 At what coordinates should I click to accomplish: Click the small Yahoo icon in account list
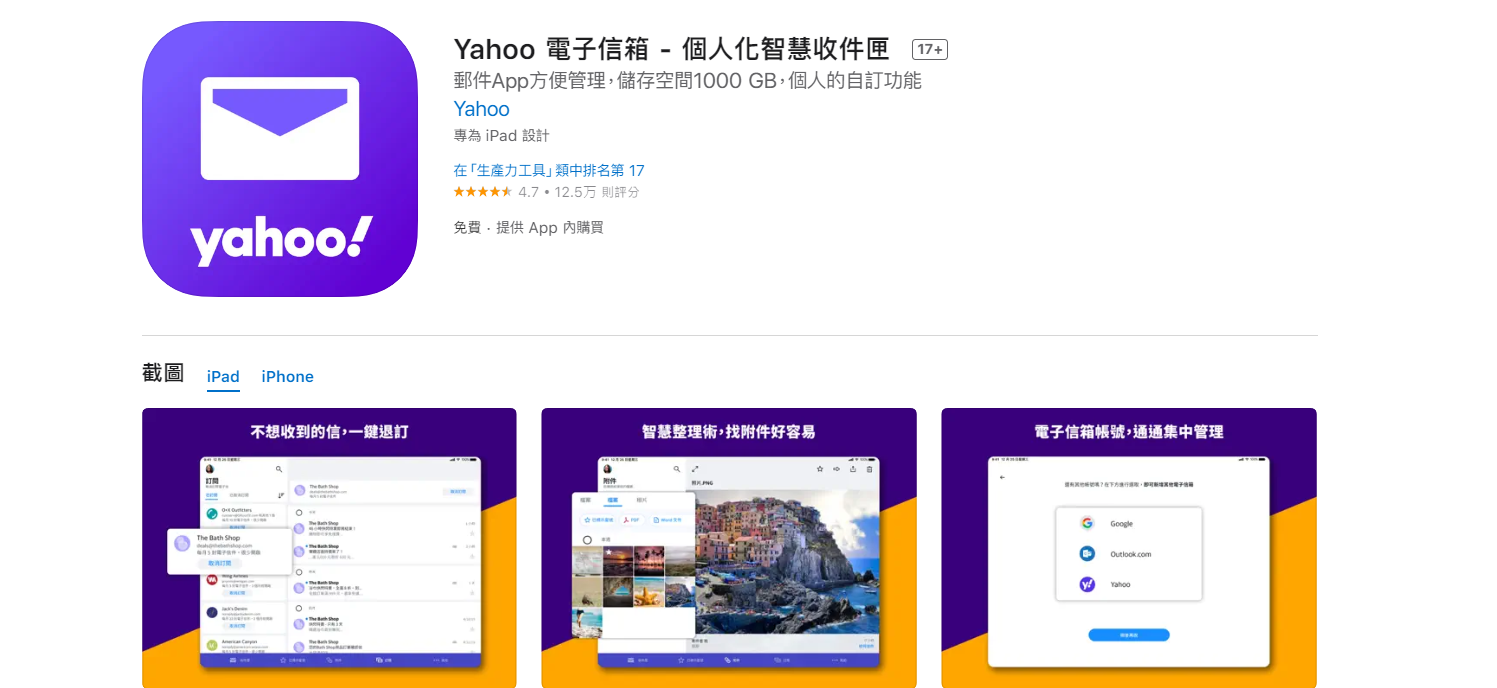coord(1087,584)
